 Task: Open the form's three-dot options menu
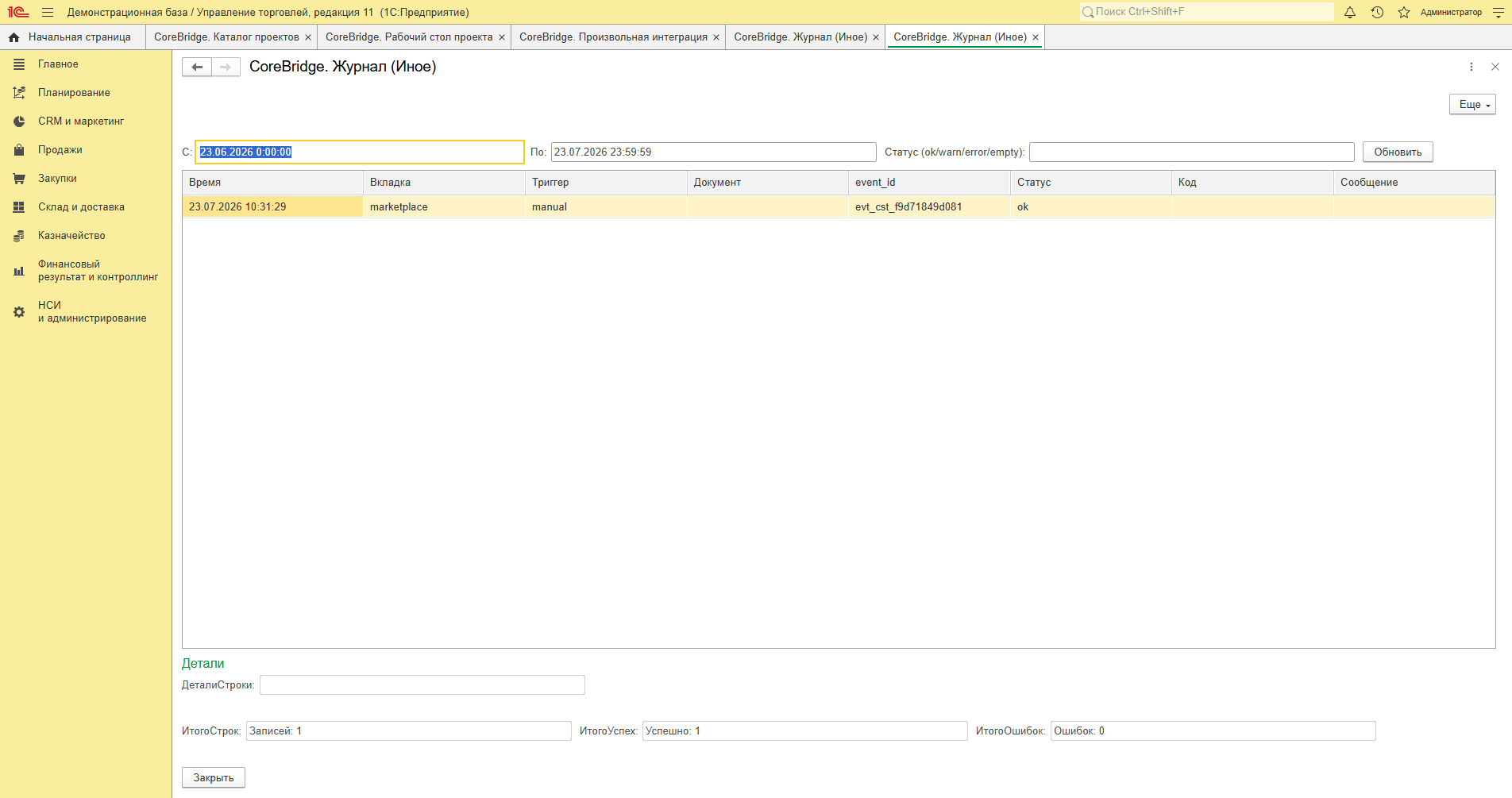[1471, 67]
